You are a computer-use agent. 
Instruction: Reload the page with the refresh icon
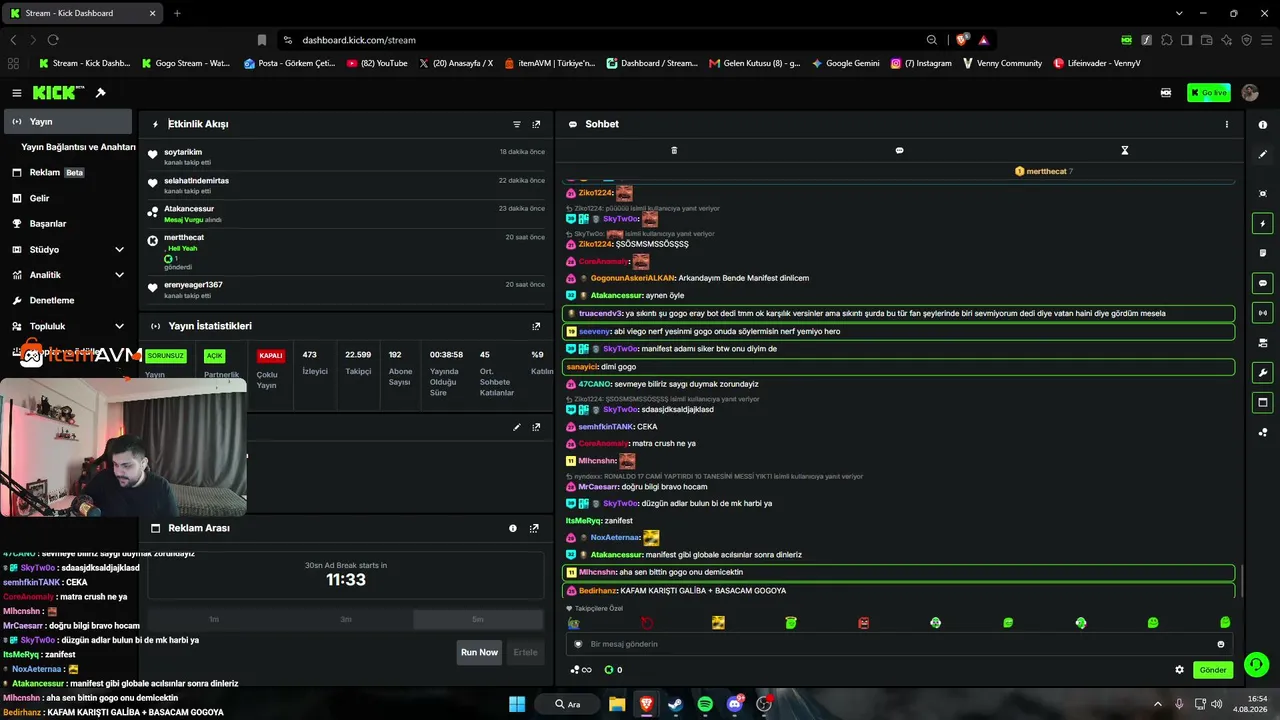[x=53, y=40]
